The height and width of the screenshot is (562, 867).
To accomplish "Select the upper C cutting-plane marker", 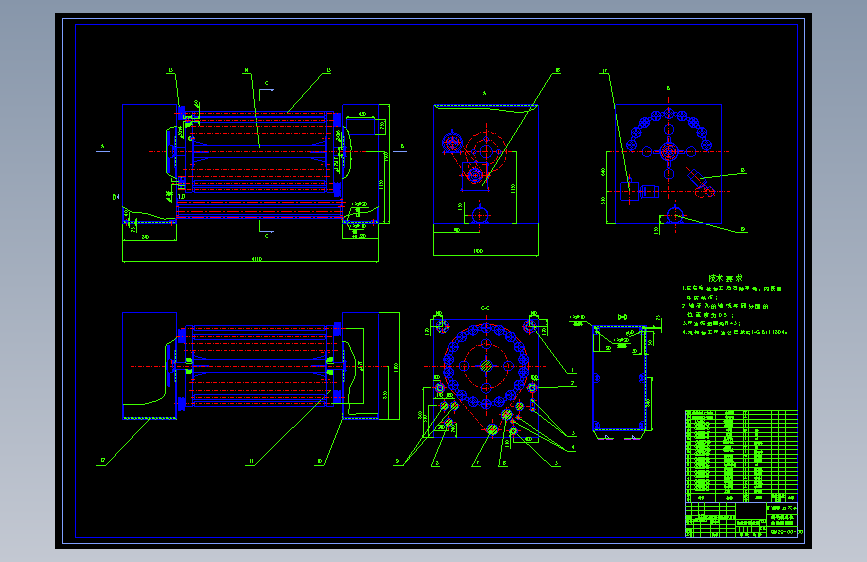I will point(266,89).
